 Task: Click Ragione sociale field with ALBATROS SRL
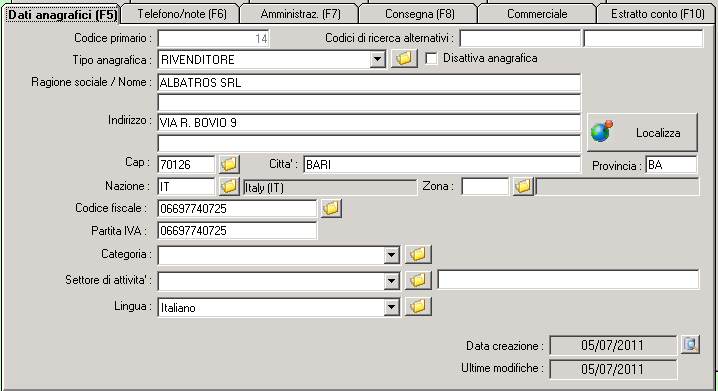point(369,83)
